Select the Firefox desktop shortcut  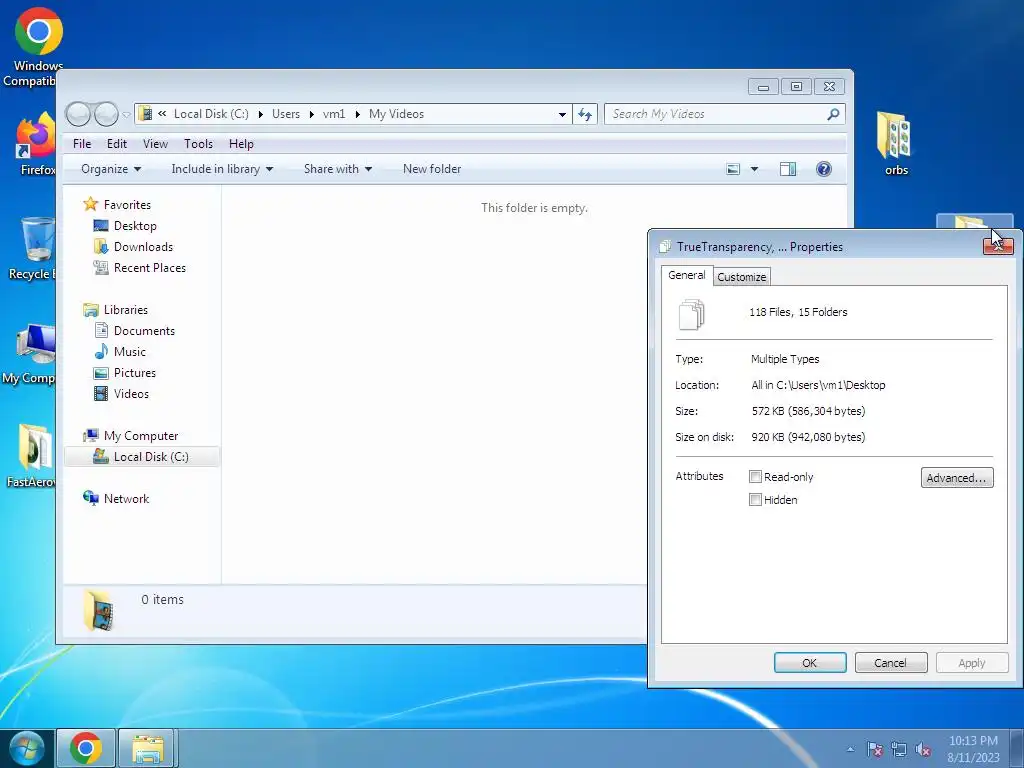[x=36, y=144]
